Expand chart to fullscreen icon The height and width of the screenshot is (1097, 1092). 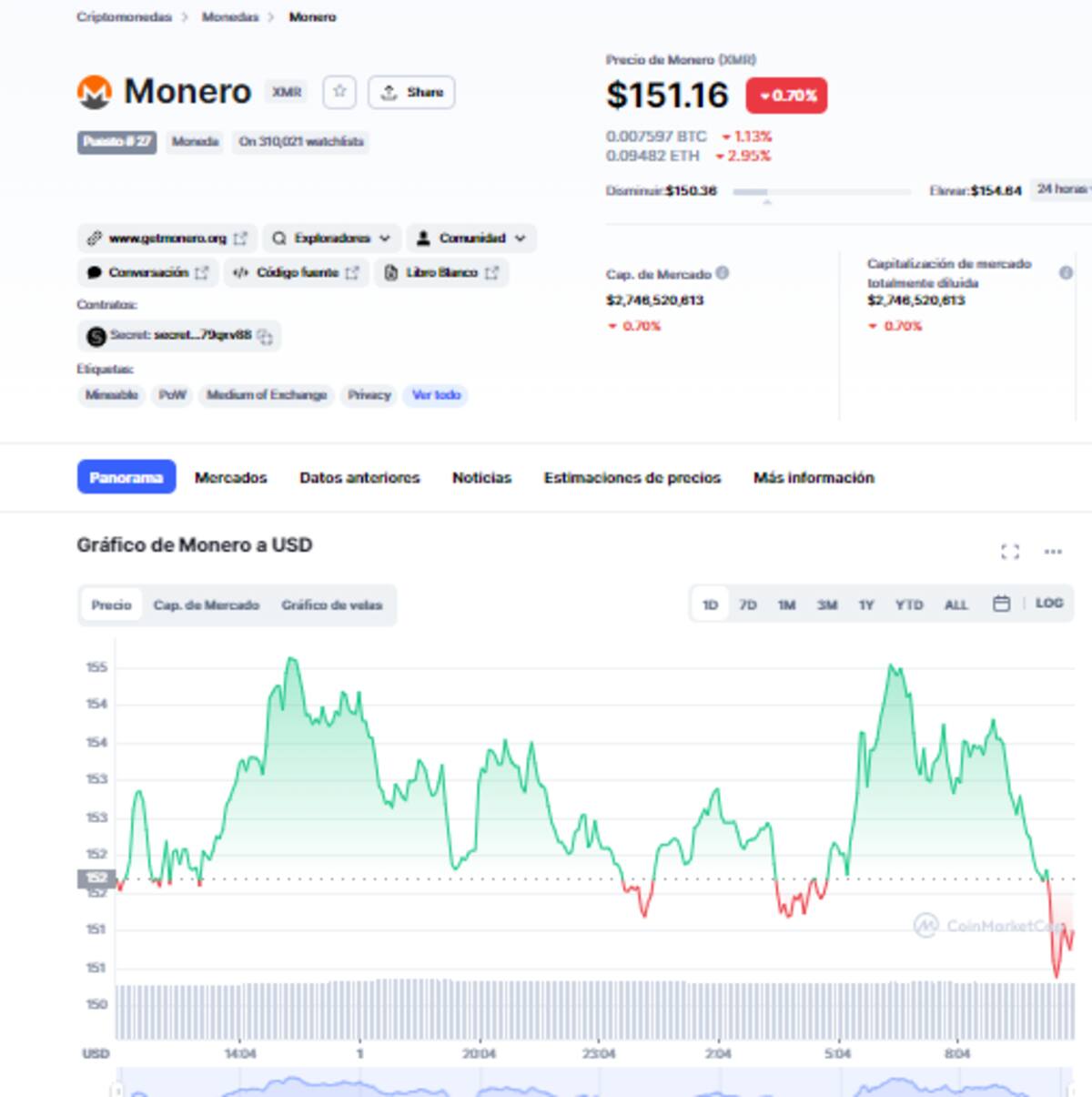click(1010, 552)
